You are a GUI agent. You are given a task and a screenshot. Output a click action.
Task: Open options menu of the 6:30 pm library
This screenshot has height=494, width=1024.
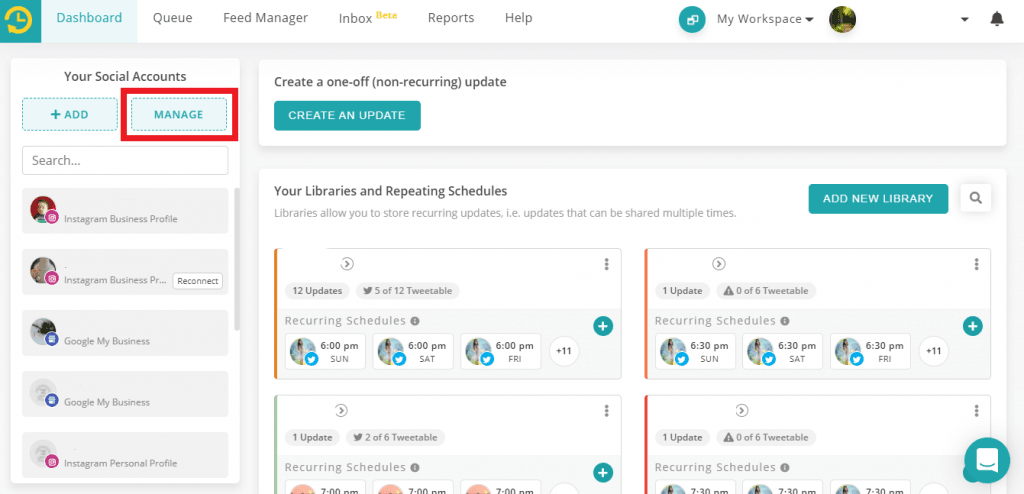pyautogui.click(x=976, y=264)
